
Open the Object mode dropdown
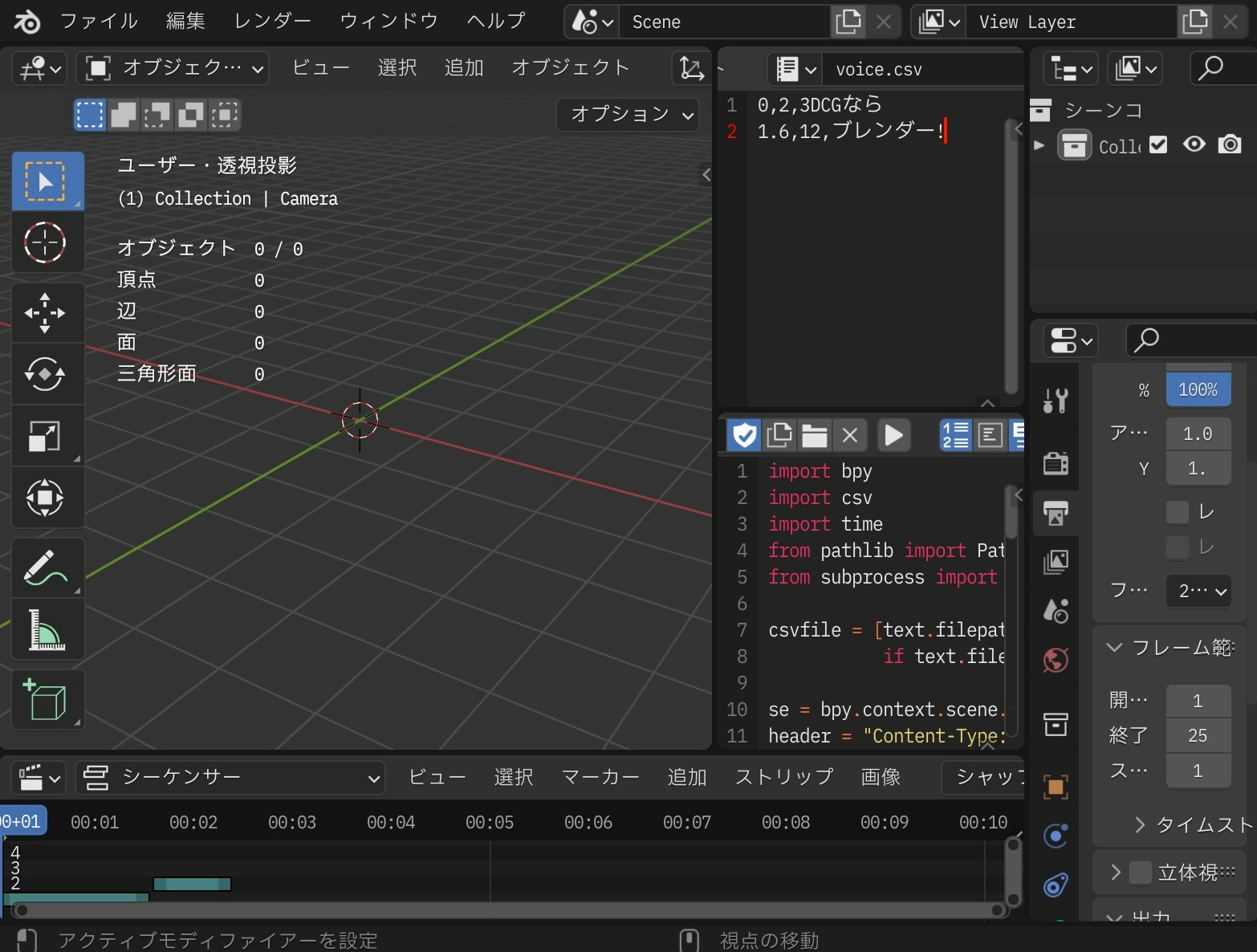173,68
